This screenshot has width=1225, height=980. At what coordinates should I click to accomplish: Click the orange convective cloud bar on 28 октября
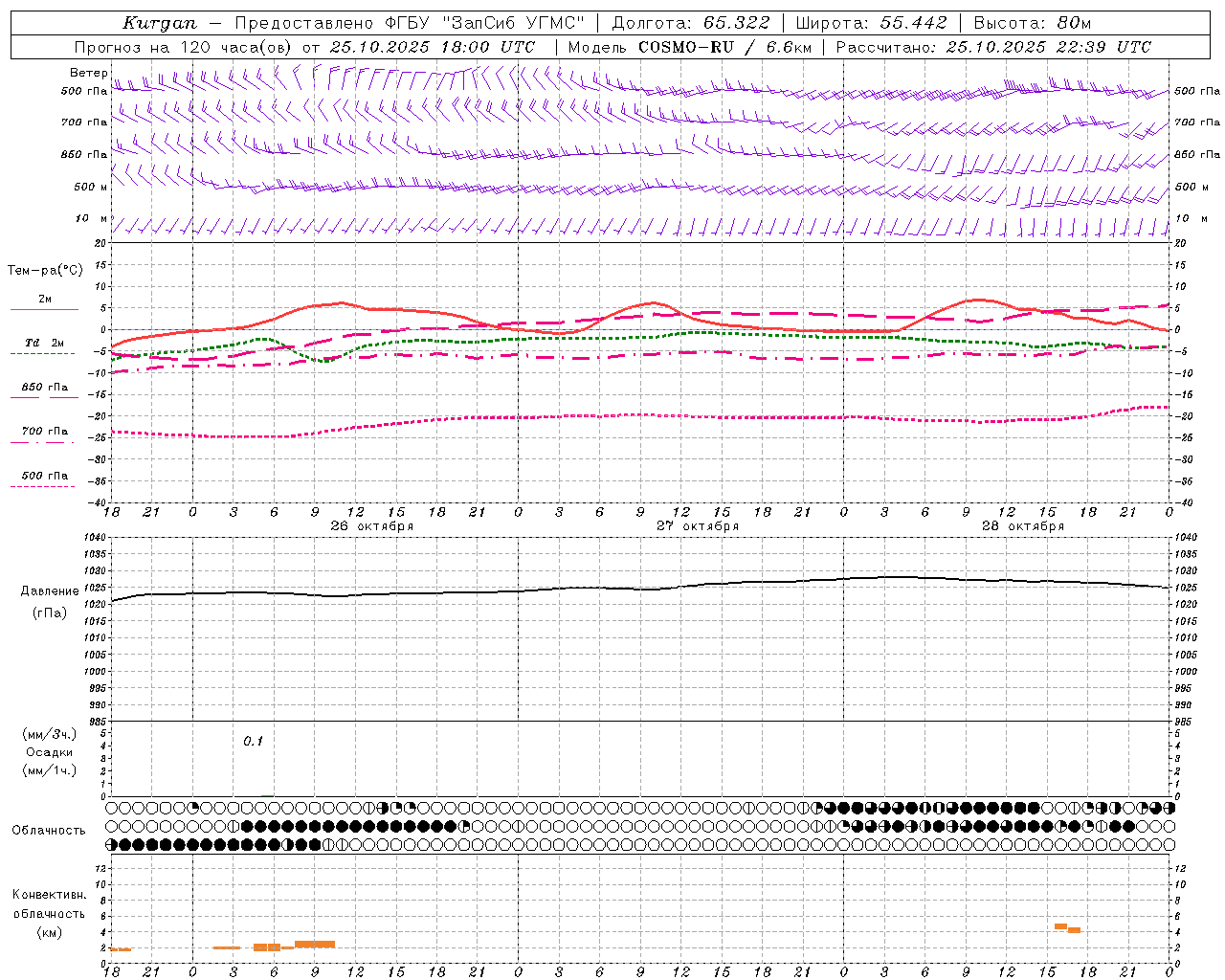tap(1067, 927)
